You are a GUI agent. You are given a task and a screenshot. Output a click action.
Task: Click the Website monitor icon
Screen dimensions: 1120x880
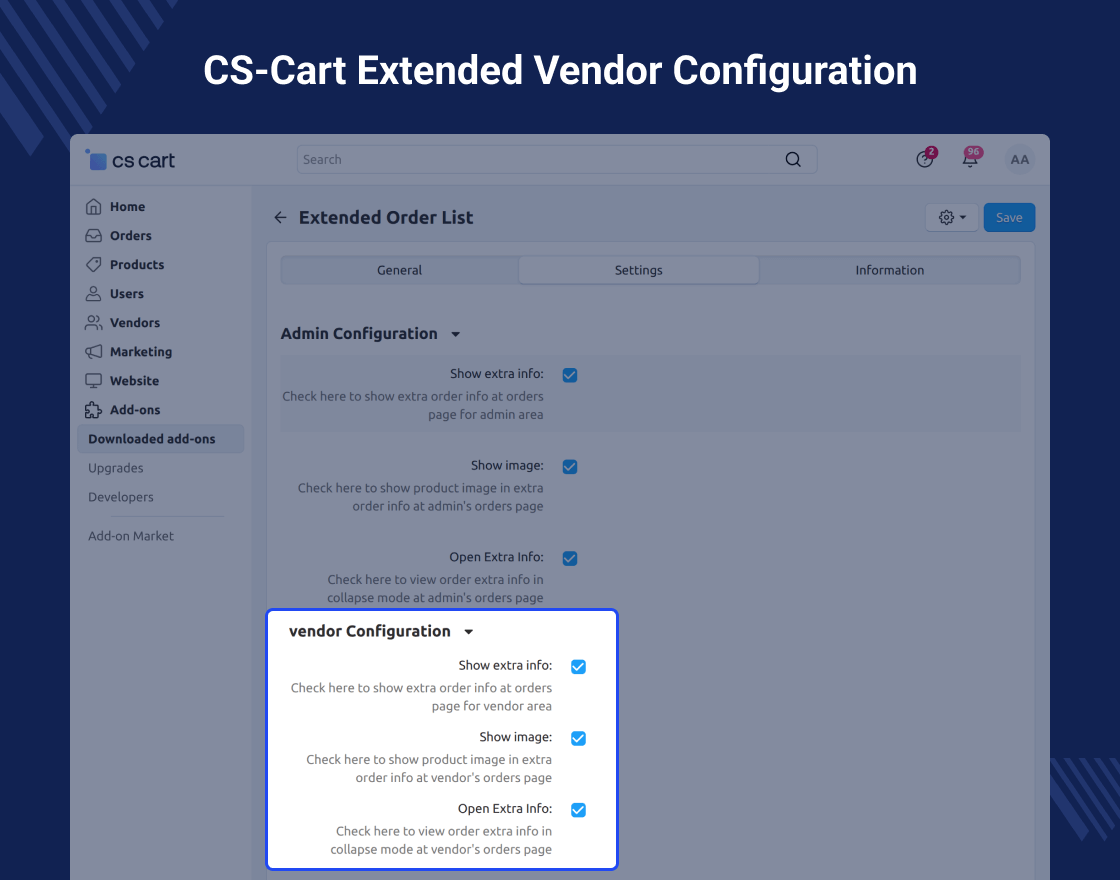(x=94, y=381)
